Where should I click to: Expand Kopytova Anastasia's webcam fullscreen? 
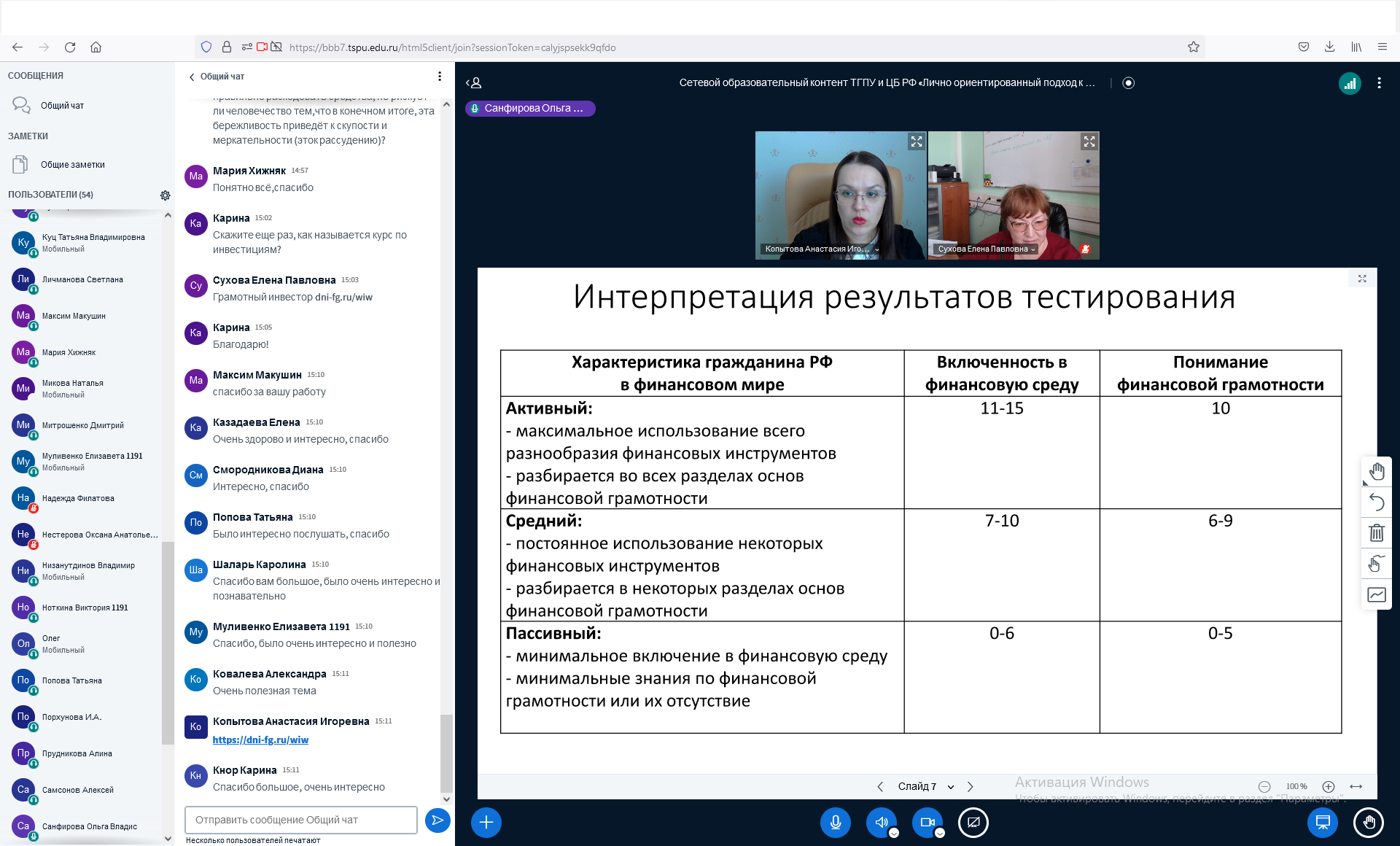point(917,141)
